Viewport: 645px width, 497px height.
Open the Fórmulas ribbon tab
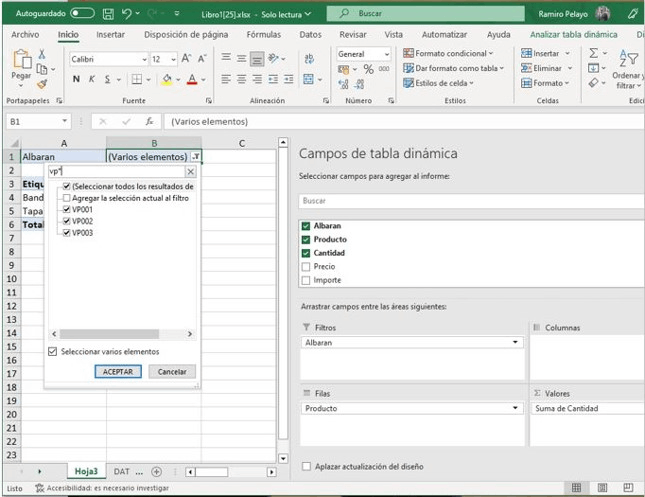[263, 34]
